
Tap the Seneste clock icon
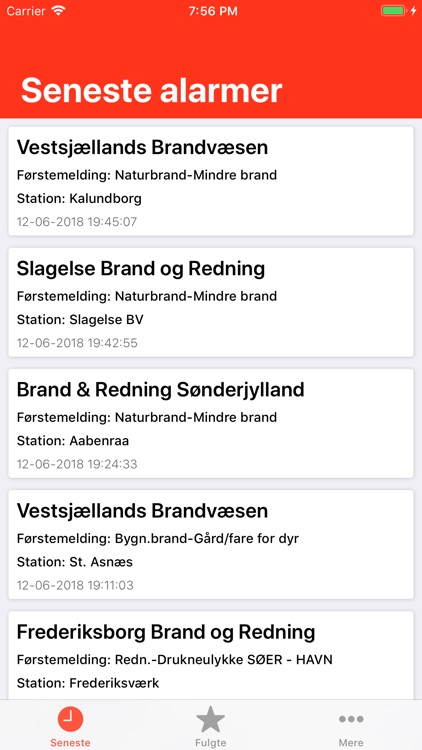[70, 719]
